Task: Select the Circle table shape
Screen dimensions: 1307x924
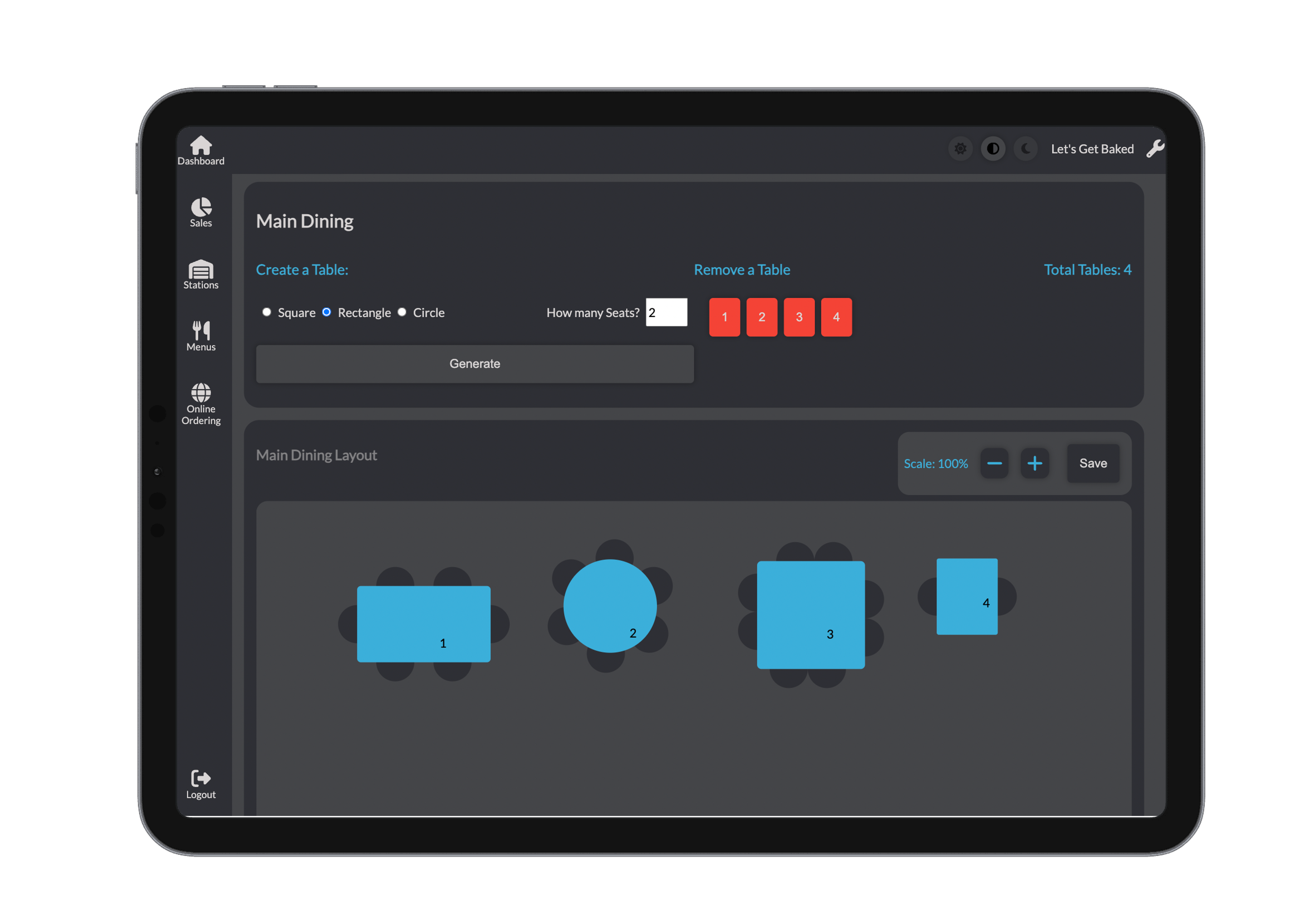Action: pyautogui.click(x=402, y=312)
